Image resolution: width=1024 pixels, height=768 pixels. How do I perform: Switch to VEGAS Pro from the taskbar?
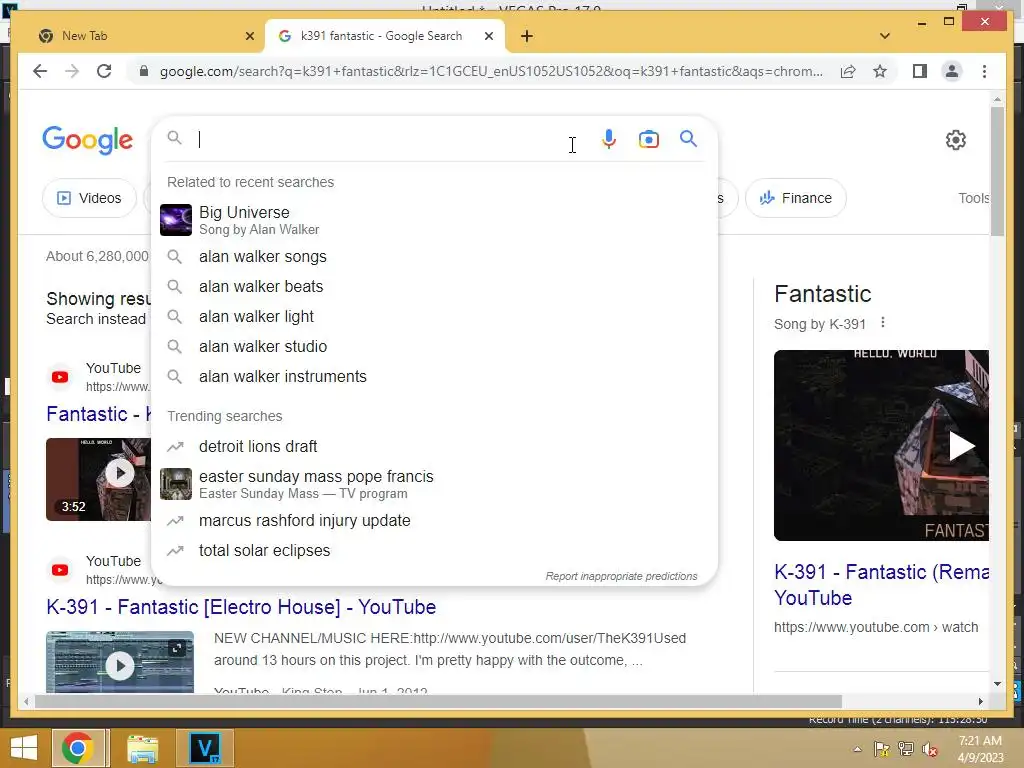click(204, 748)
